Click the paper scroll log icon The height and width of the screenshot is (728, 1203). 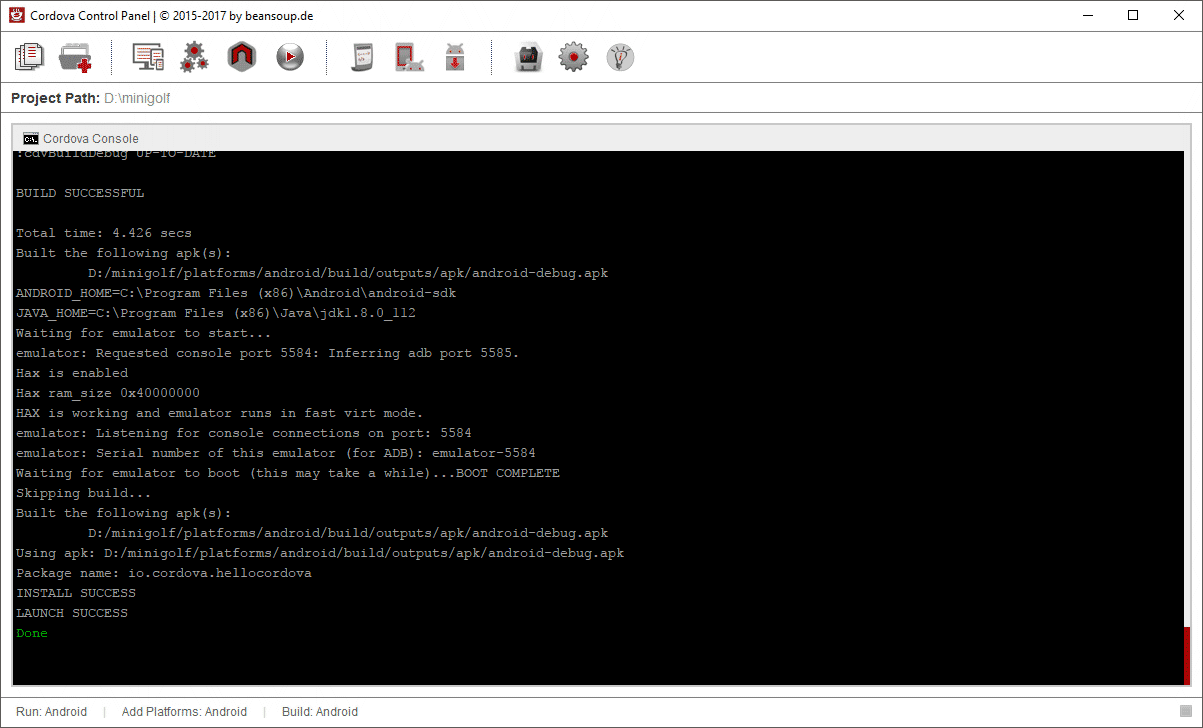pos(362,57)
